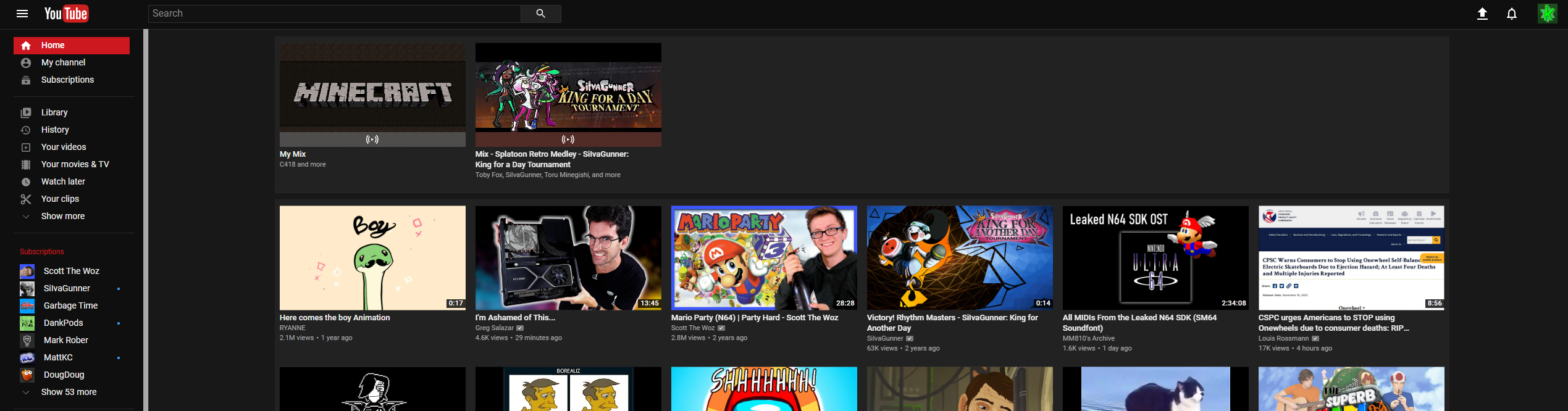This screenshot has width=1568, height=411.
Task: Open the Library menu item
Action: [x=72, y=113]
